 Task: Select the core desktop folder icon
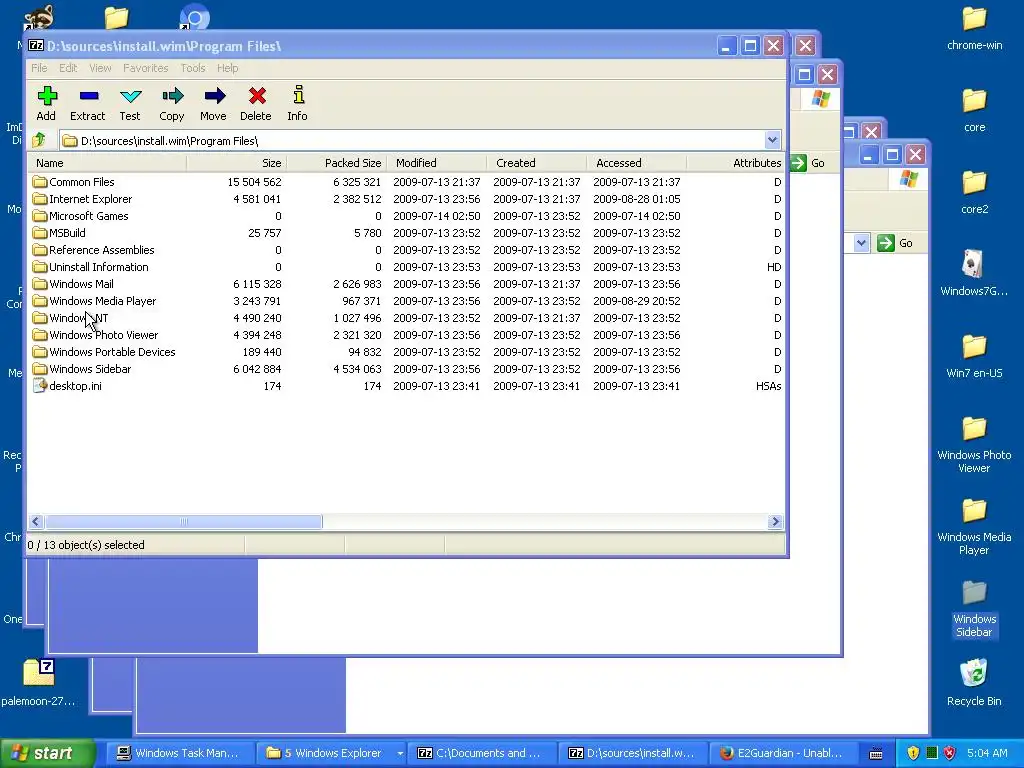(x=974, y=101)
